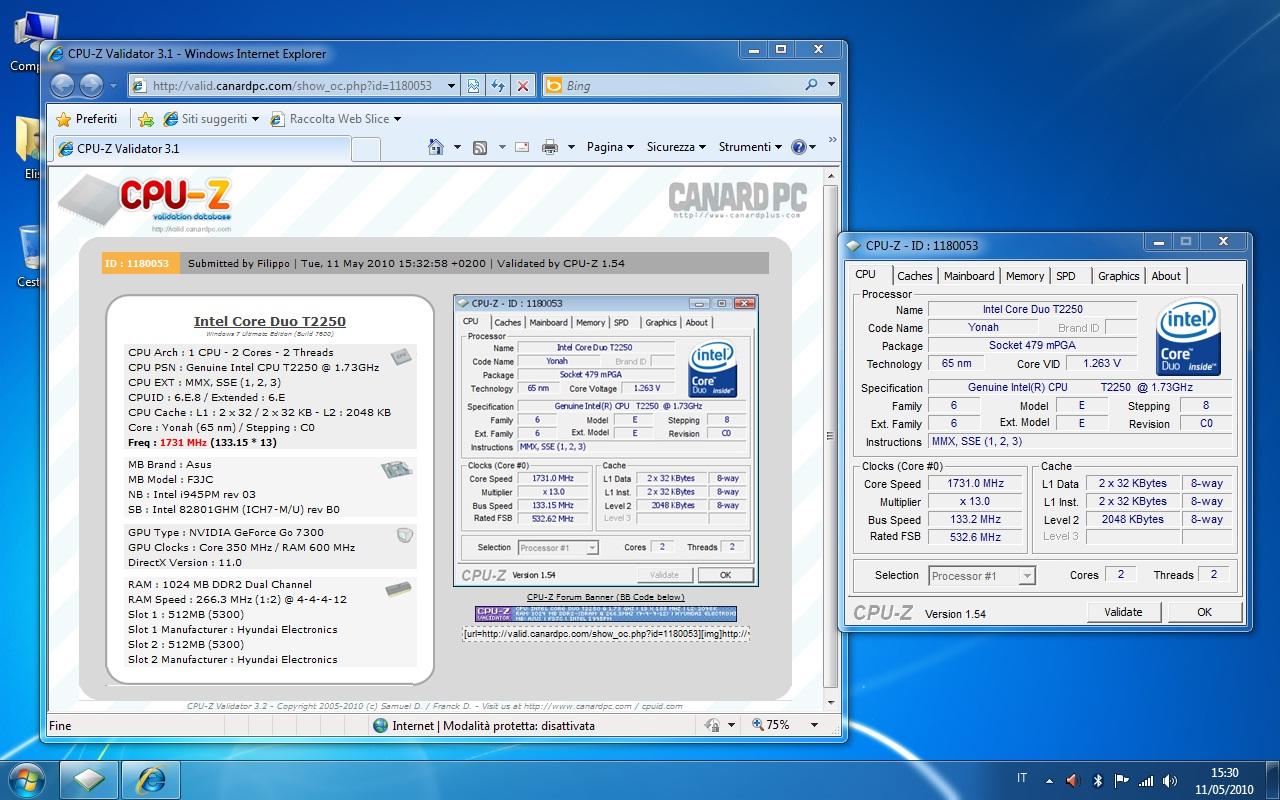Open Bluetooth tray icon
This screenshot has height=800, width=1280.
tap(1098, 780)
